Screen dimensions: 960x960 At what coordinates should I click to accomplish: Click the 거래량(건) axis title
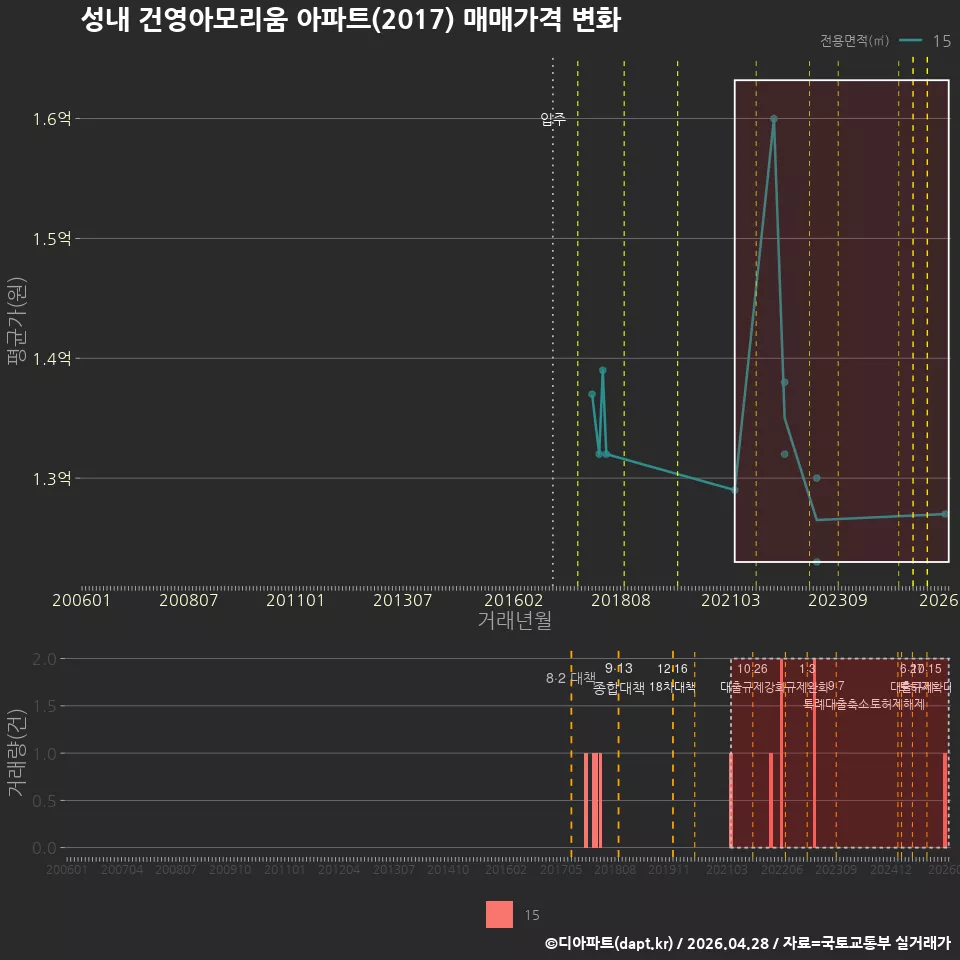[17, 753]
